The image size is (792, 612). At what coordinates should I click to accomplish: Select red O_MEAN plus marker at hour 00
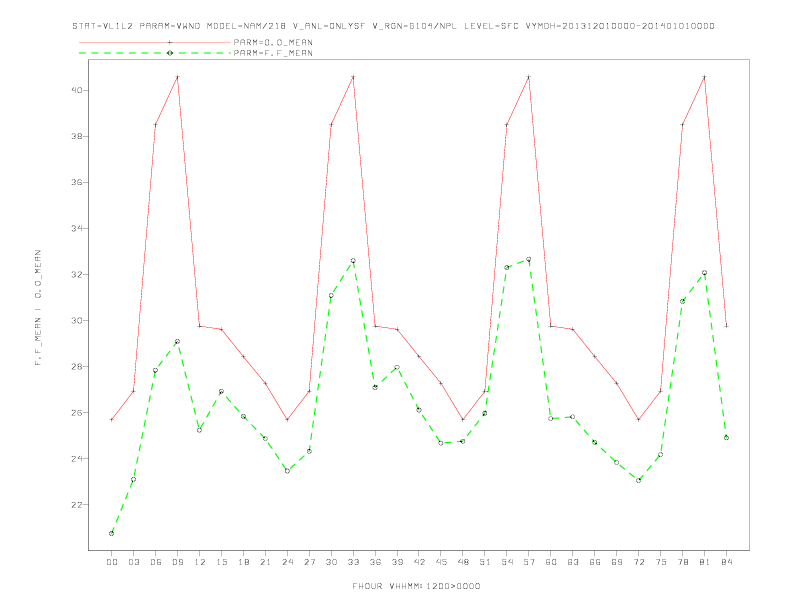pos(112,420)
